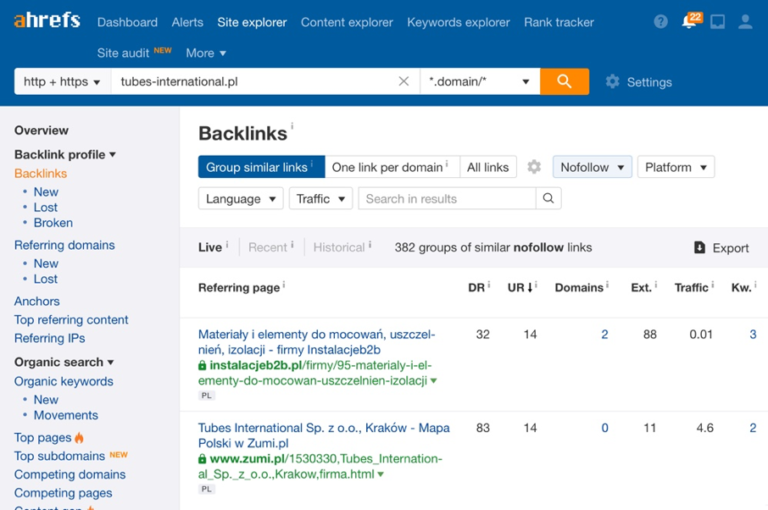
Task: Expand instalacjeb2b.pl URL dropdown arrow
Action: tap(433, 381)
